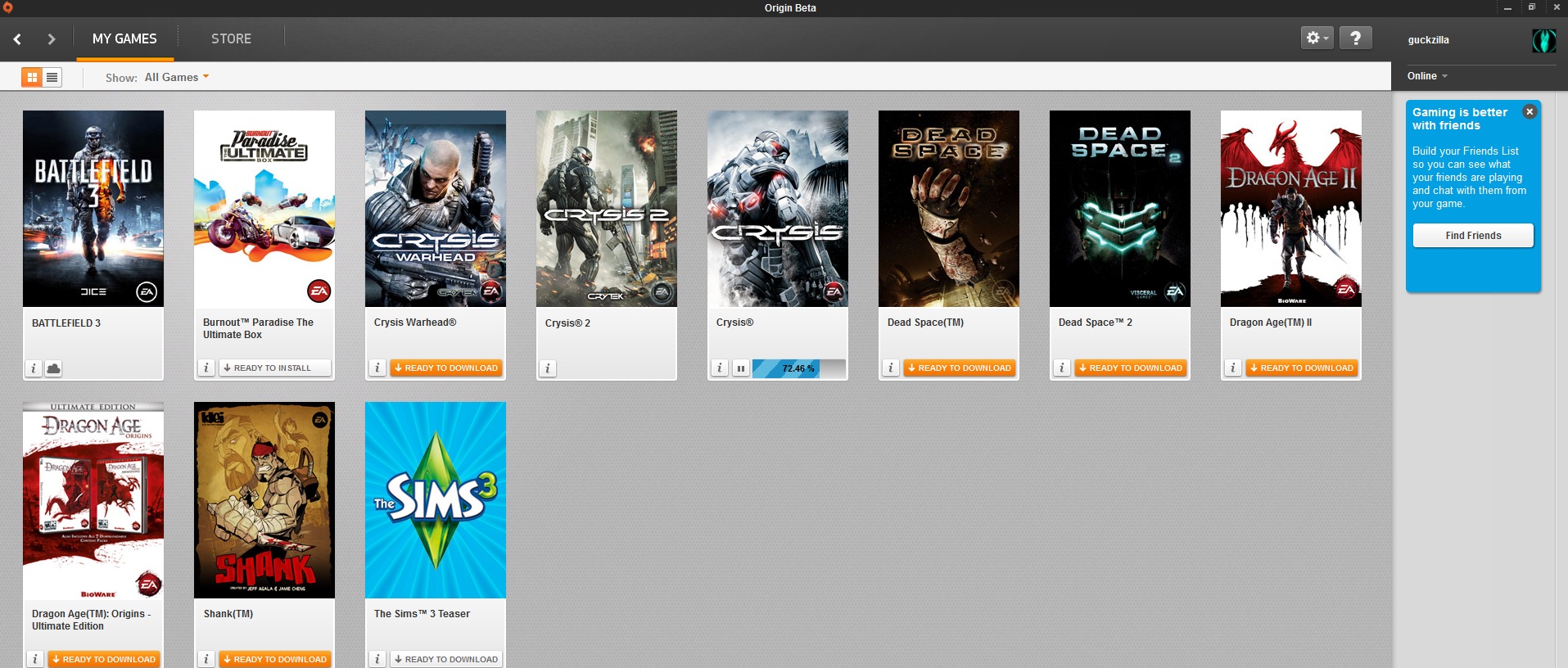The image size is (1568, 668).
Task: Click the Crysis download progress bar
Action: (x=798, y=368)
